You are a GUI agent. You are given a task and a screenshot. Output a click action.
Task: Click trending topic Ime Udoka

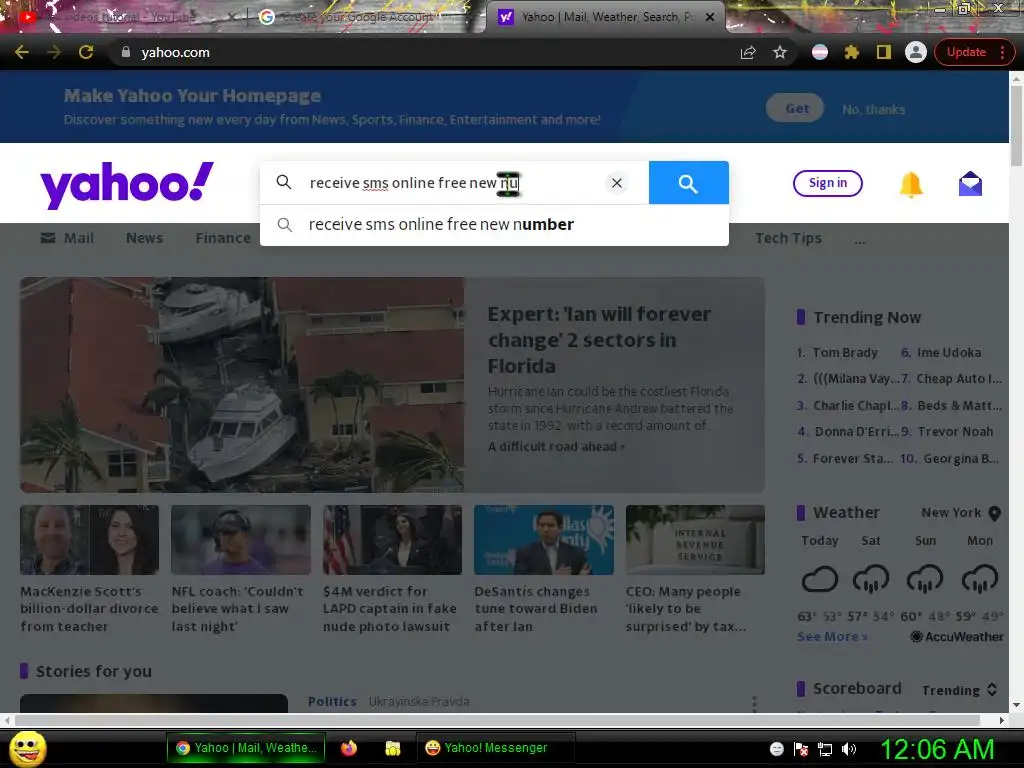pos(949,353)
